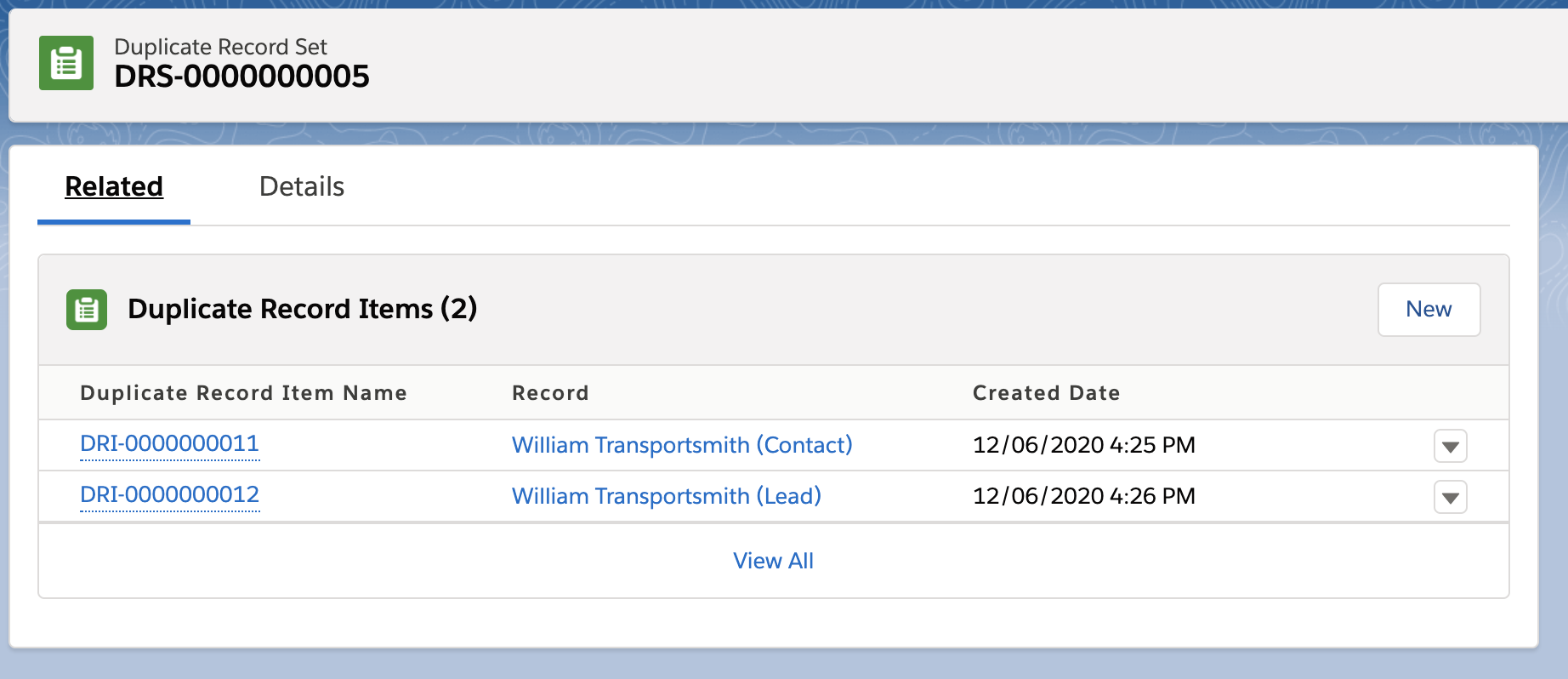Sort by the Record column header
Viewport: 1568px width, 679px height.
tap(550, 392)
